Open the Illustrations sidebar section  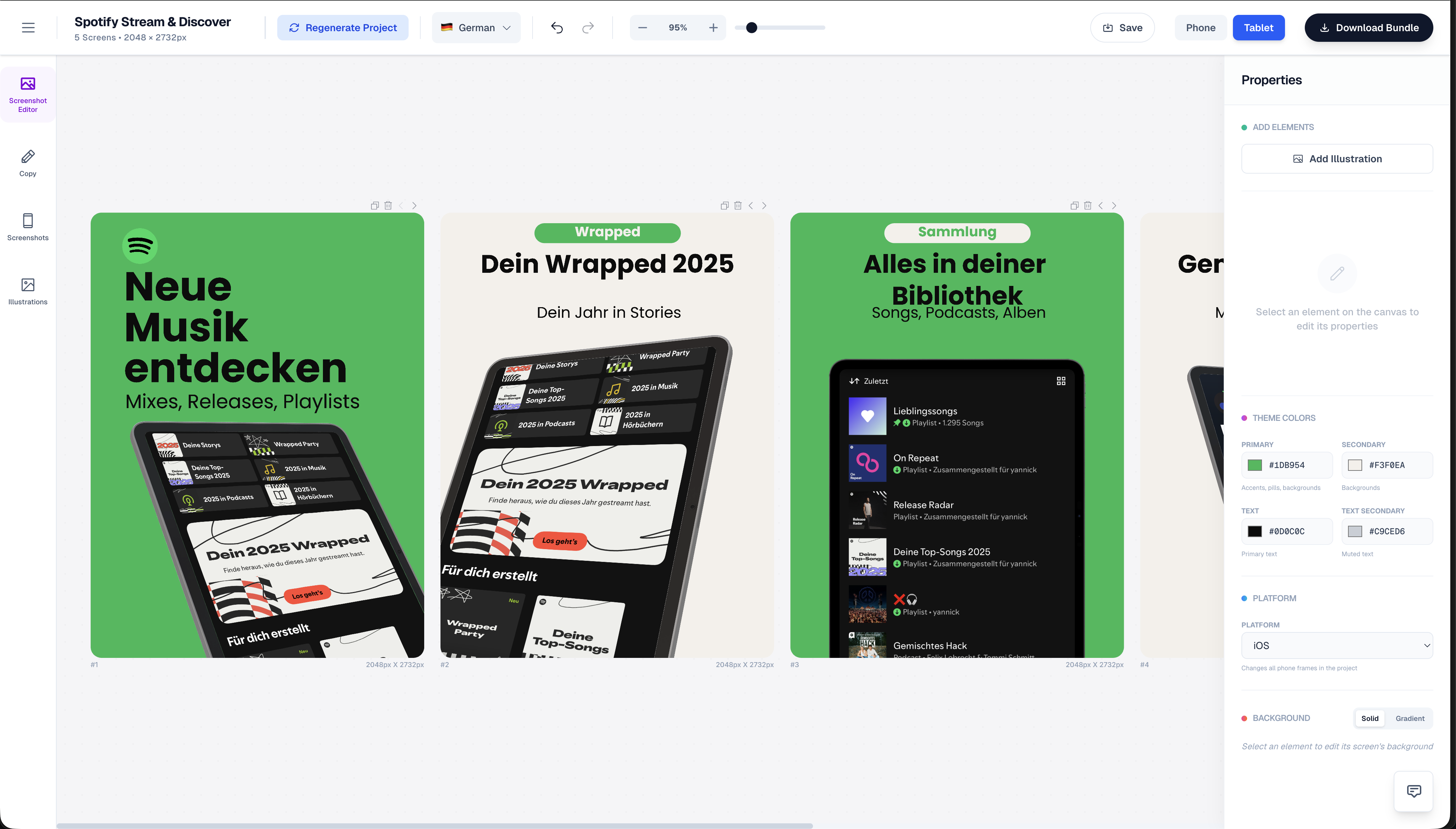[28, 291]
